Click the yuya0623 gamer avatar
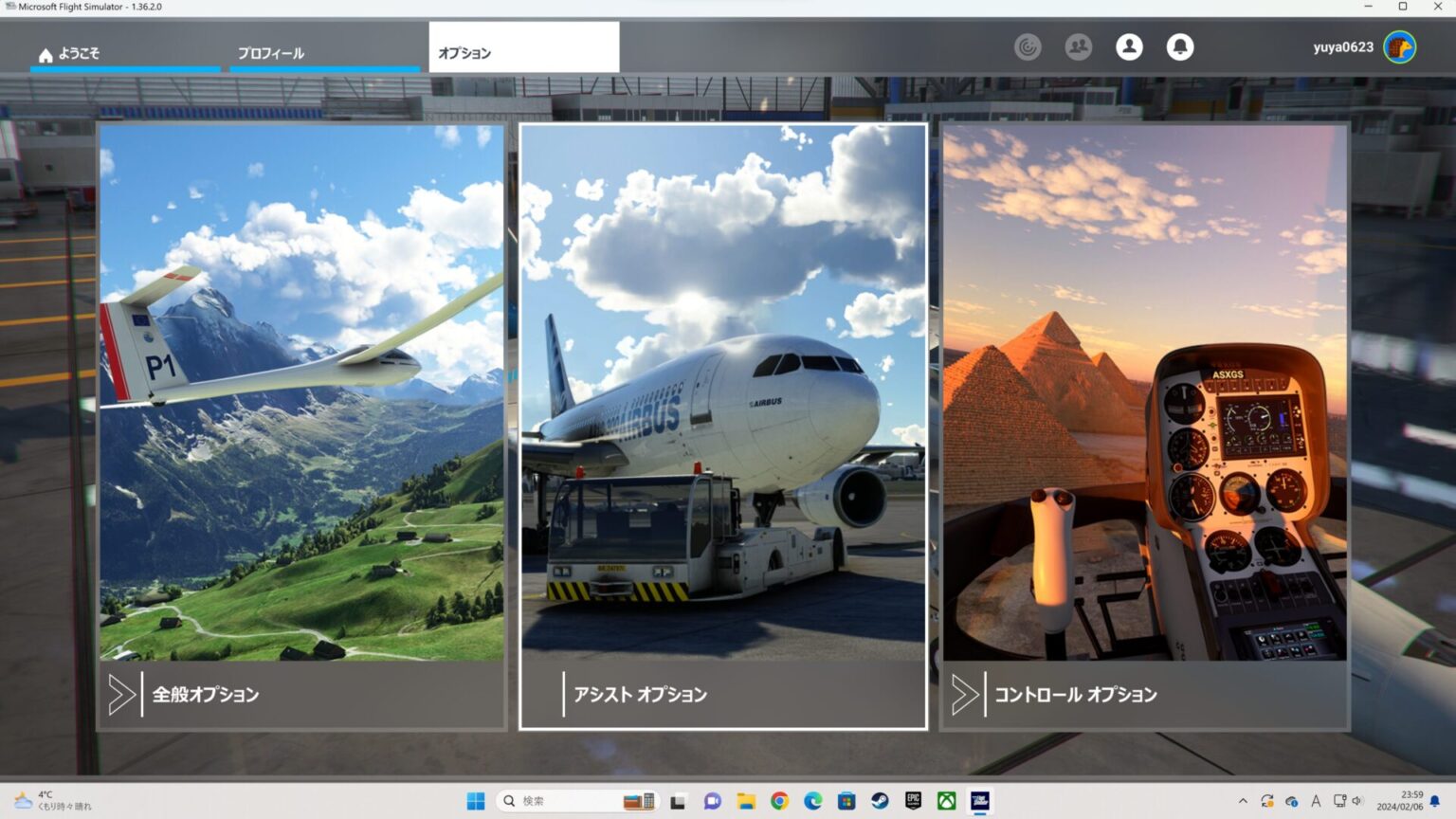The width and height of the screenshot is (1456, 819). [1399, 46]
